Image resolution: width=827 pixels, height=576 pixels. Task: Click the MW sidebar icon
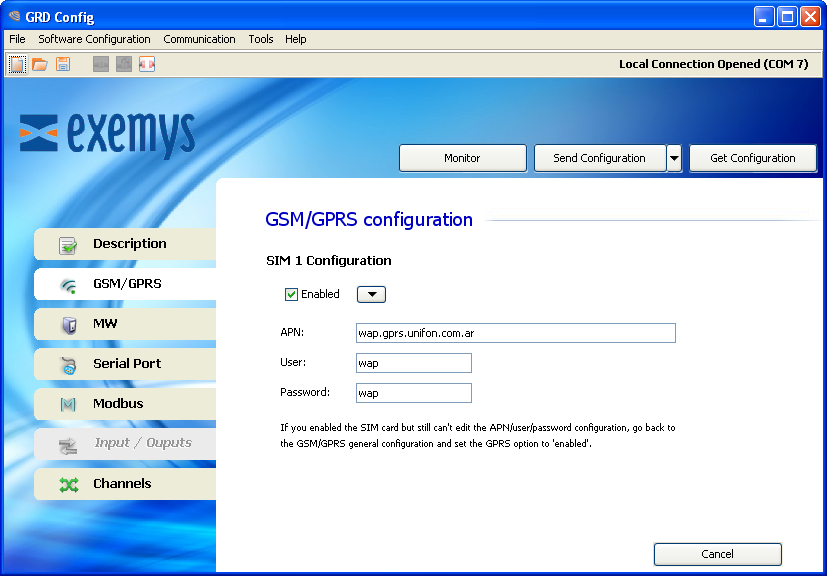68,325
